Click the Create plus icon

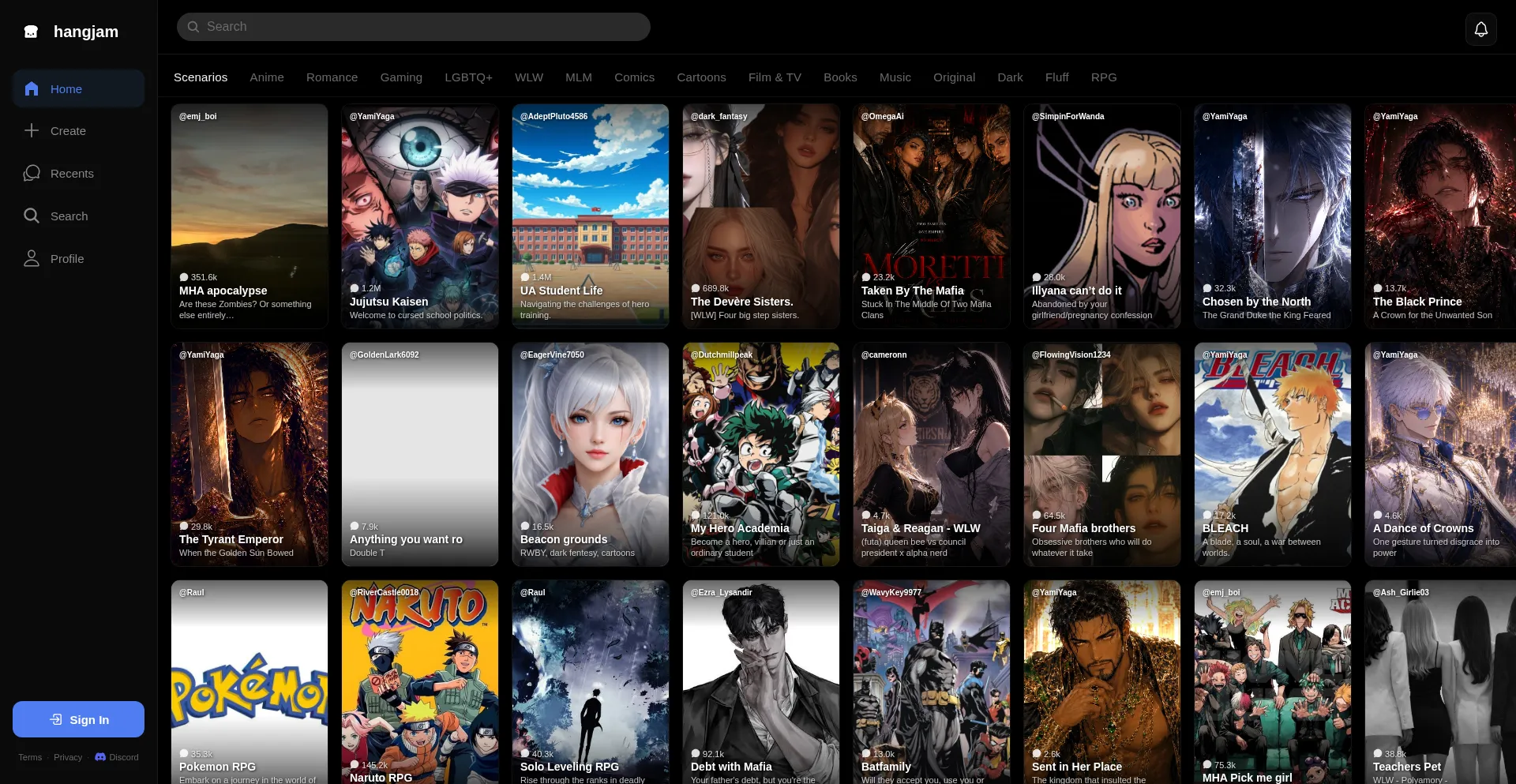coord(32,130)
